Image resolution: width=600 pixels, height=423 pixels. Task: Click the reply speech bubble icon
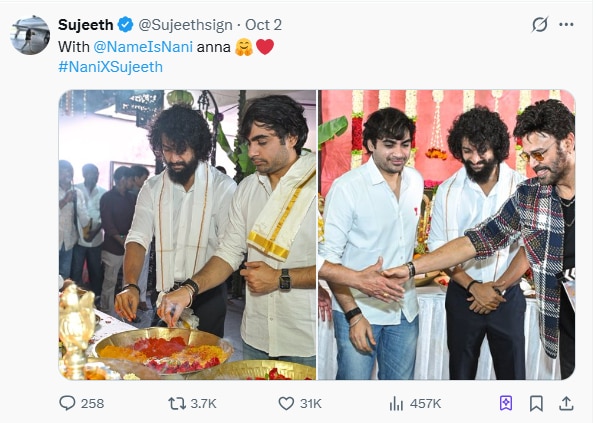(68, 403)
